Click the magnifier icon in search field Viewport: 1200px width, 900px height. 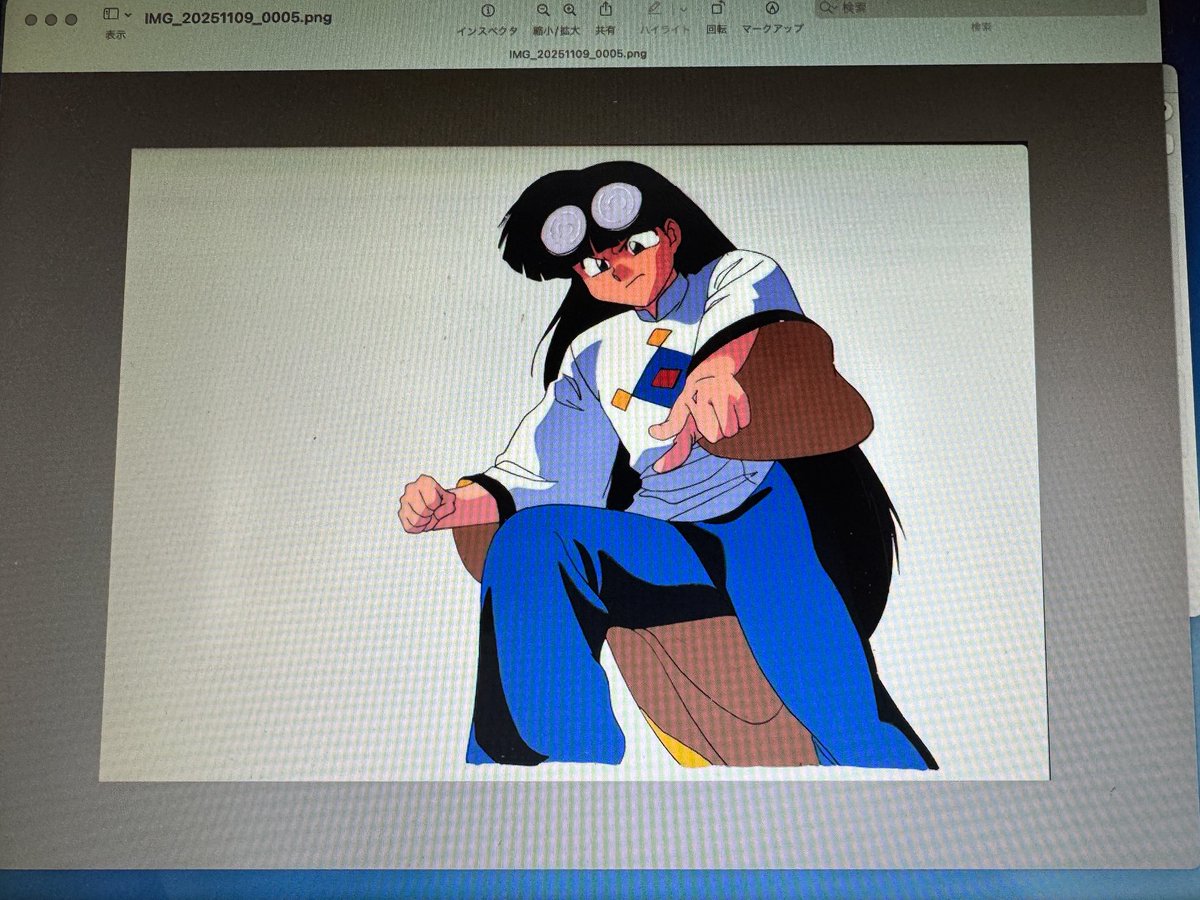[829, 8]
